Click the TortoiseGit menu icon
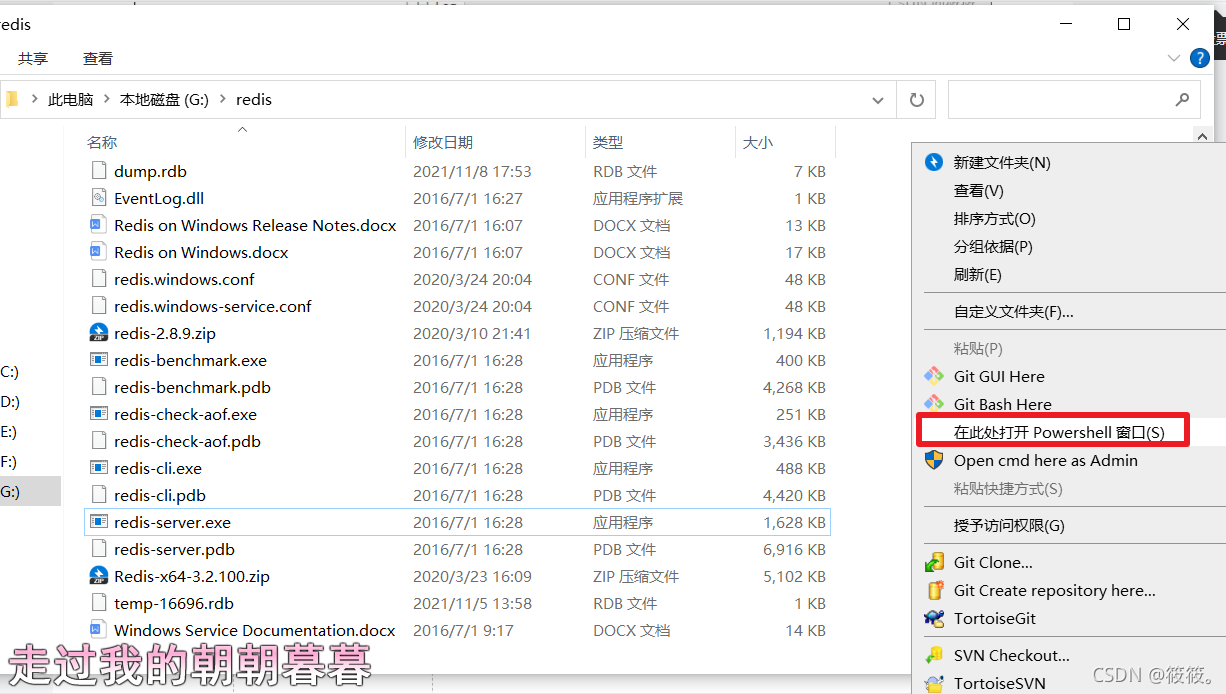The height and width of the screenshot is (694, 1226). [x=934, y=618]
